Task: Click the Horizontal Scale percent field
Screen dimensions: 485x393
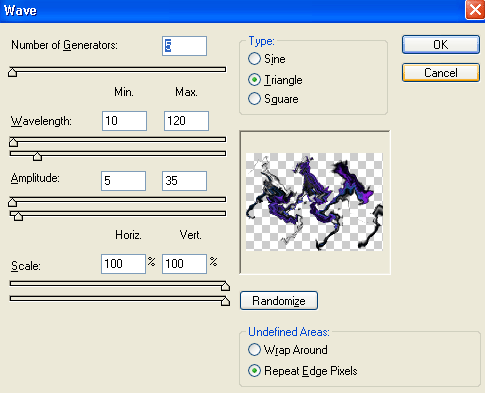Action: tap(123, 264)
